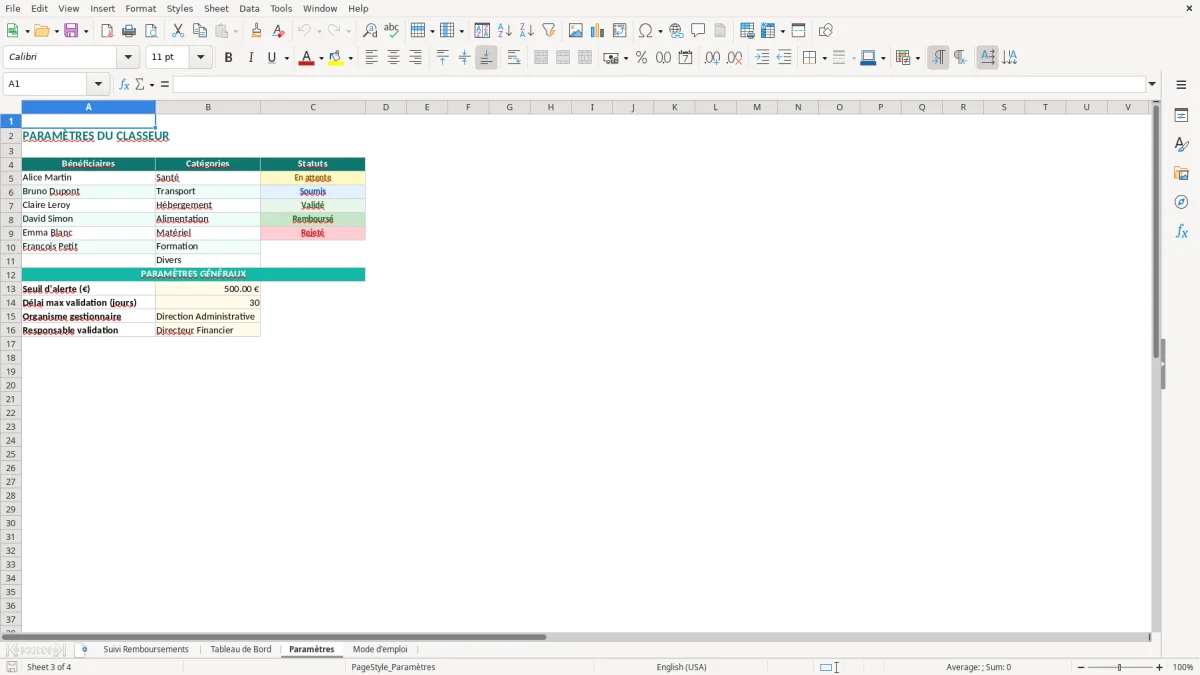Adjust the zoom slider
The width and height of the screenshot is (1200, 675).
click(1120, 667)
